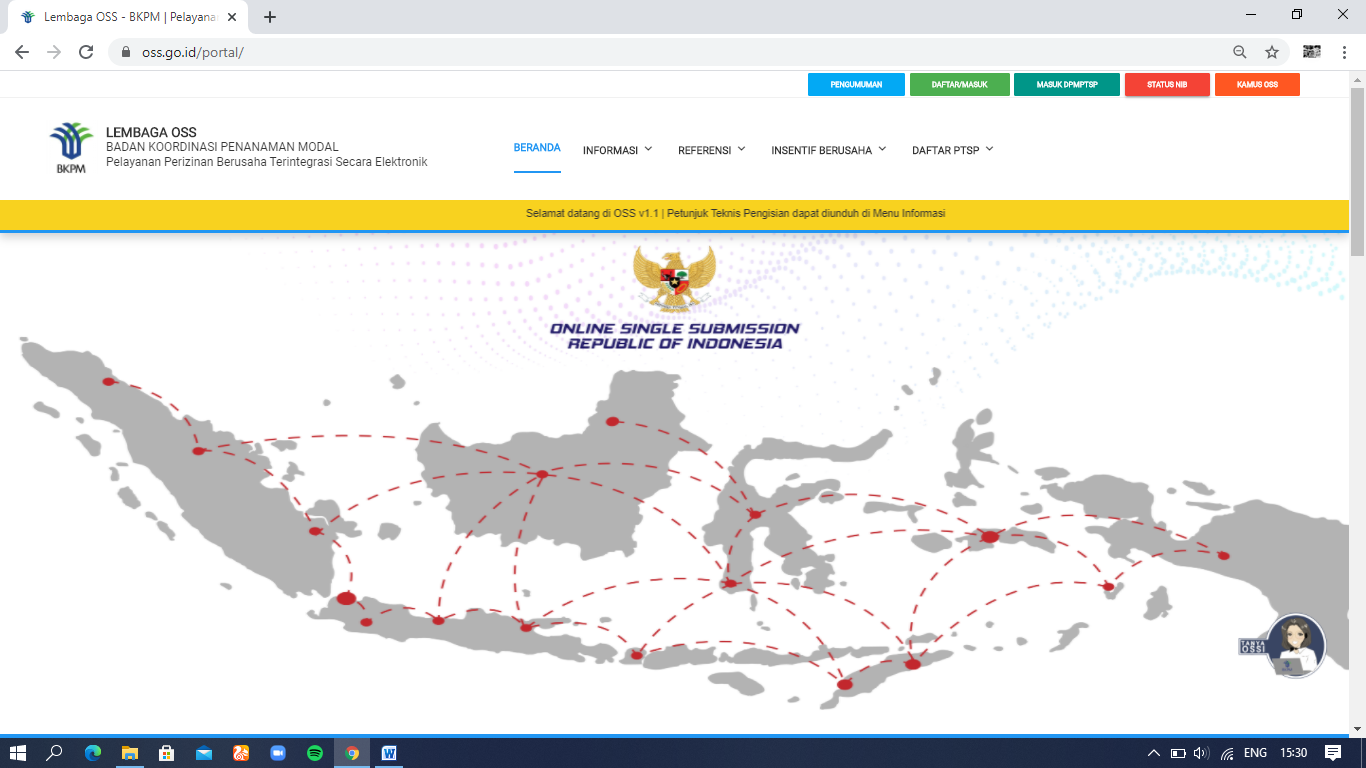Open the Wi-Fi network tray icon
Screen dimensions: 1366x768
click(1227, 753)
